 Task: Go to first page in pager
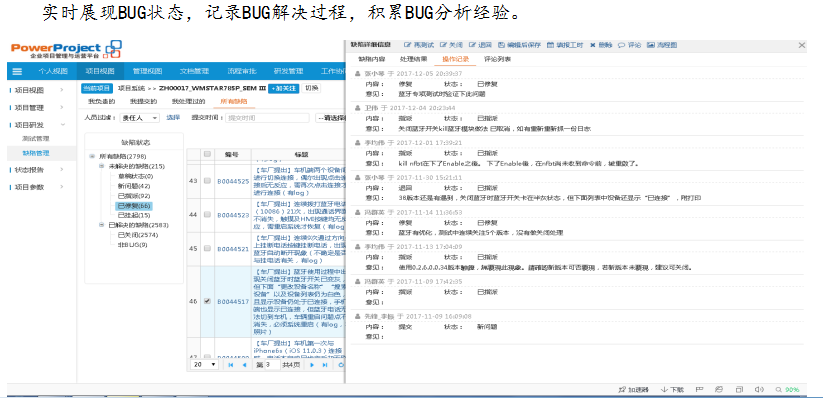pyautogui.click(x=231, y=364)
